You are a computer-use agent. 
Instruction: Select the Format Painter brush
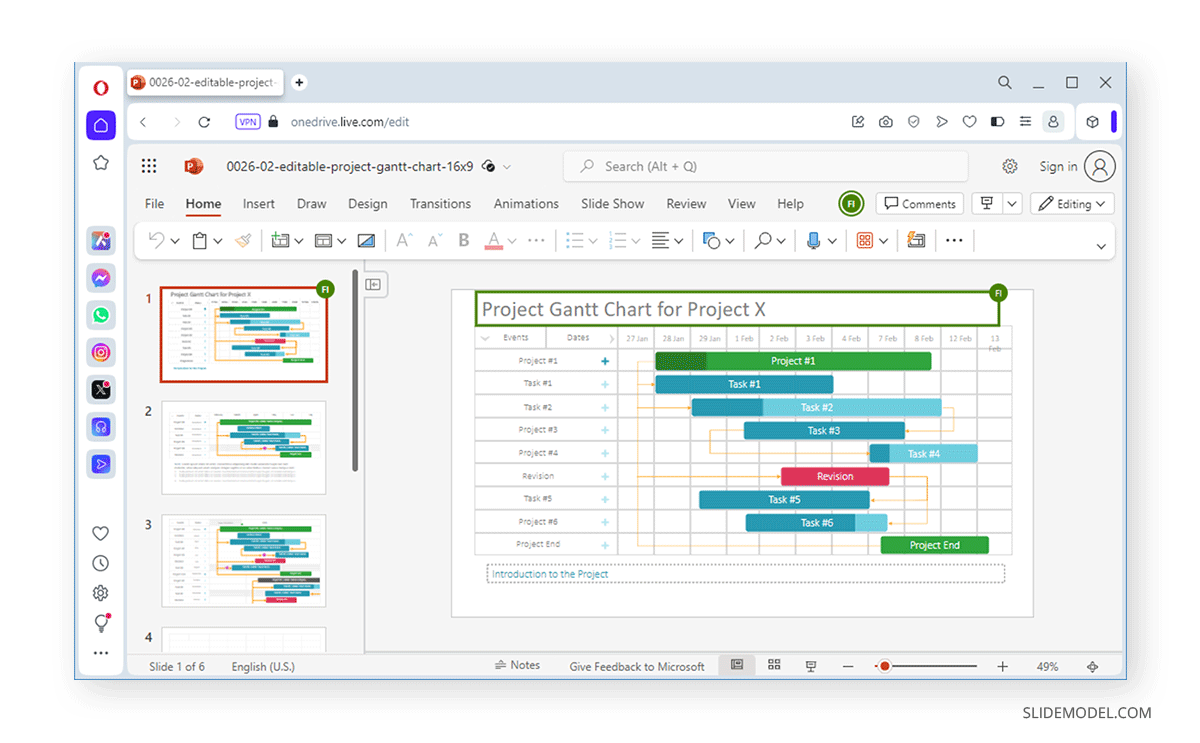[x=244, y=241]
